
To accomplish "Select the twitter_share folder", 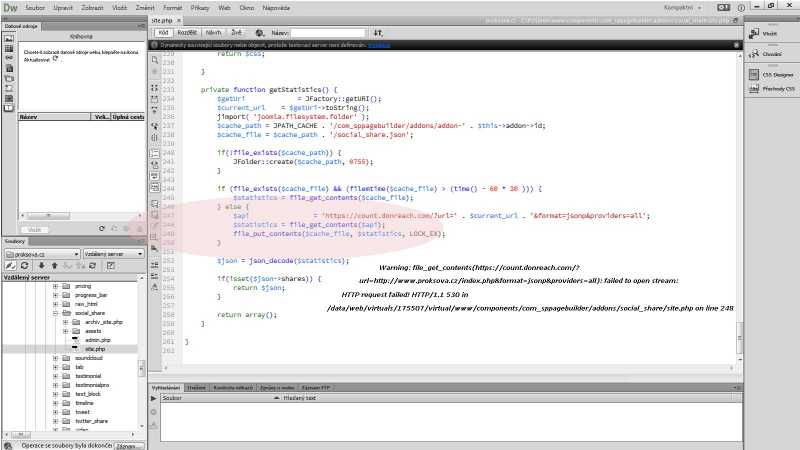I will 91,421.
